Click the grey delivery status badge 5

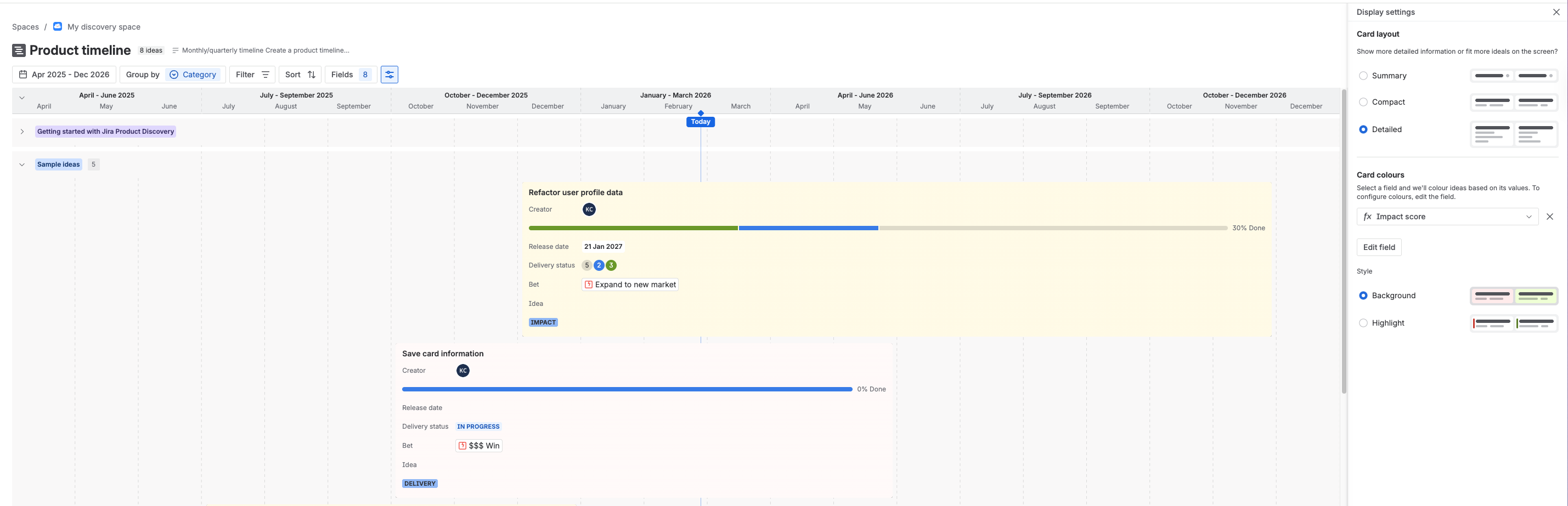587,265
